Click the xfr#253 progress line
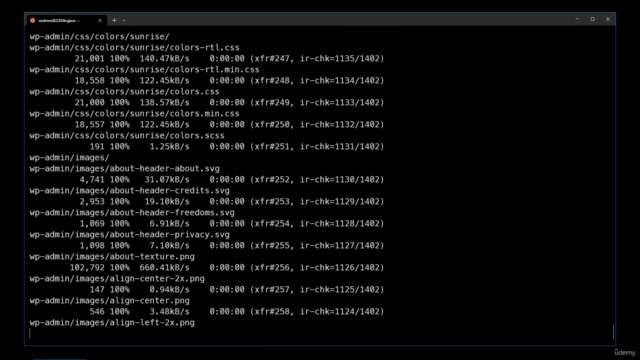Viewport: 640px width, 360px height. click(231, 202)
